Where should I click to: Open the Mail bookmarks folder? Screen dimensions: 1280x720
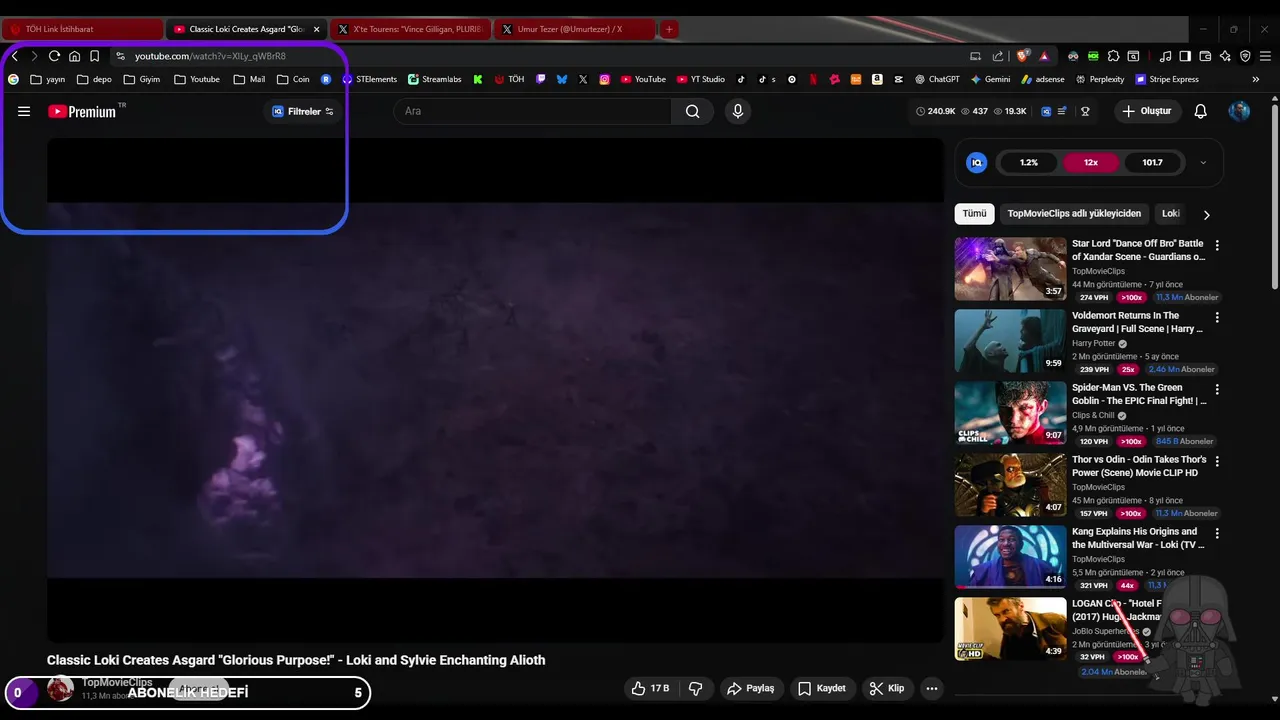click(249, 79)
